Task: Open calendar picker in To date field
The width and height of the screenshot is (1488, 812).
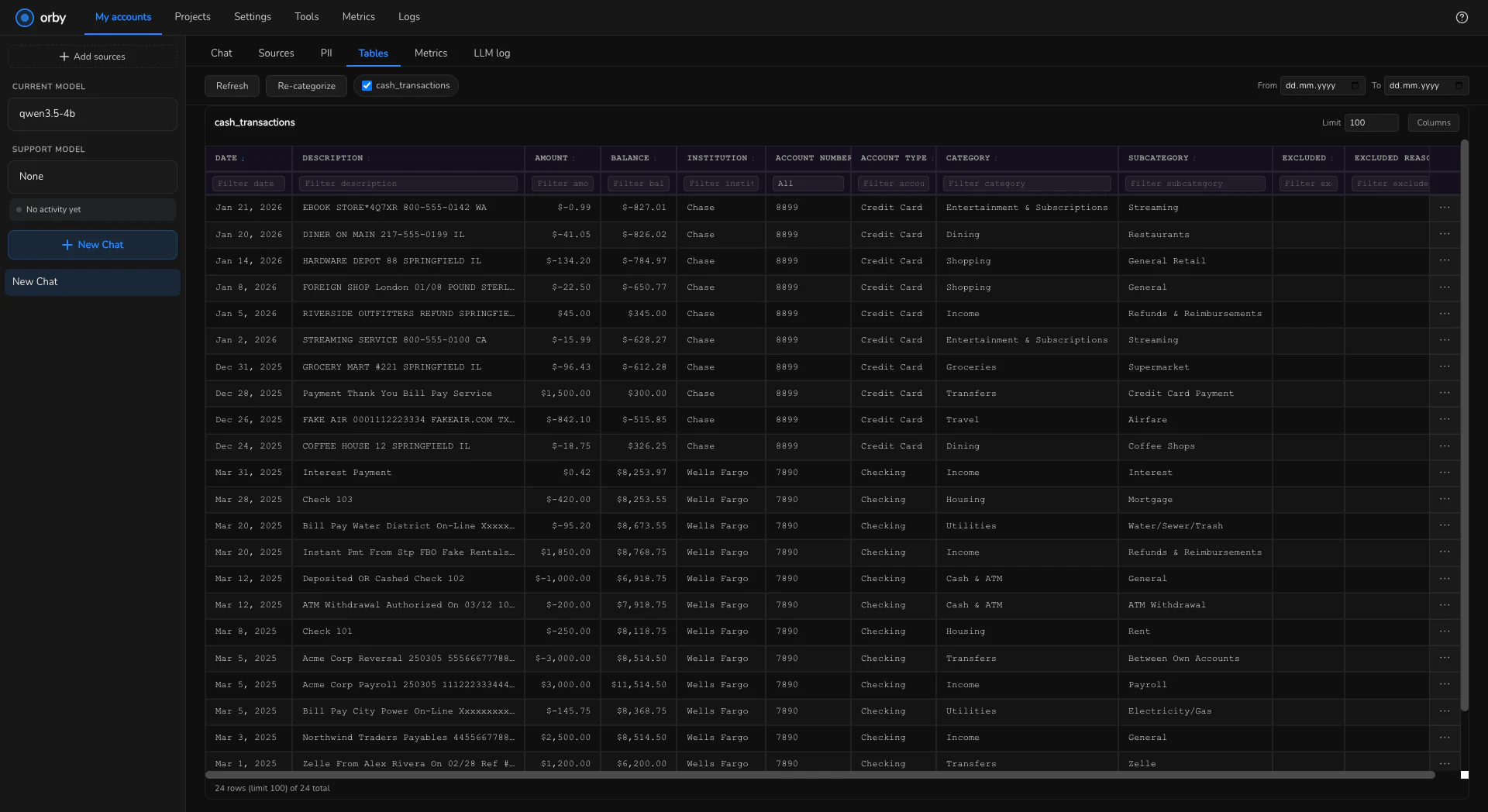Action: (1459, 85)
